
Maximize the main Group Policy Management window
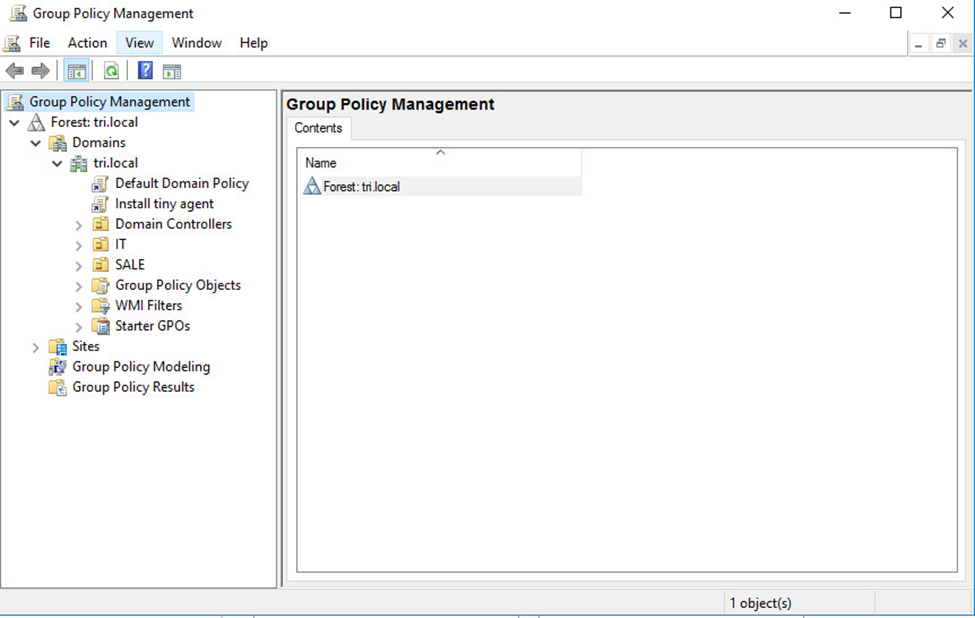895,12
